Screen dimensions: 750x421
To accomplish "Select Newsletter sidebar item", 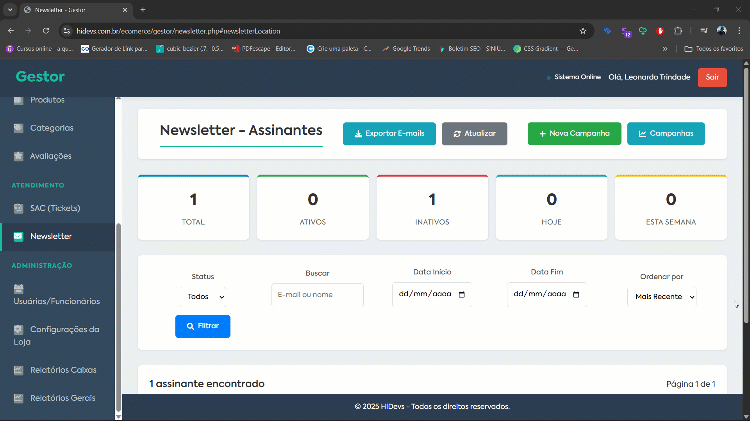I will [x=57, y=236].
